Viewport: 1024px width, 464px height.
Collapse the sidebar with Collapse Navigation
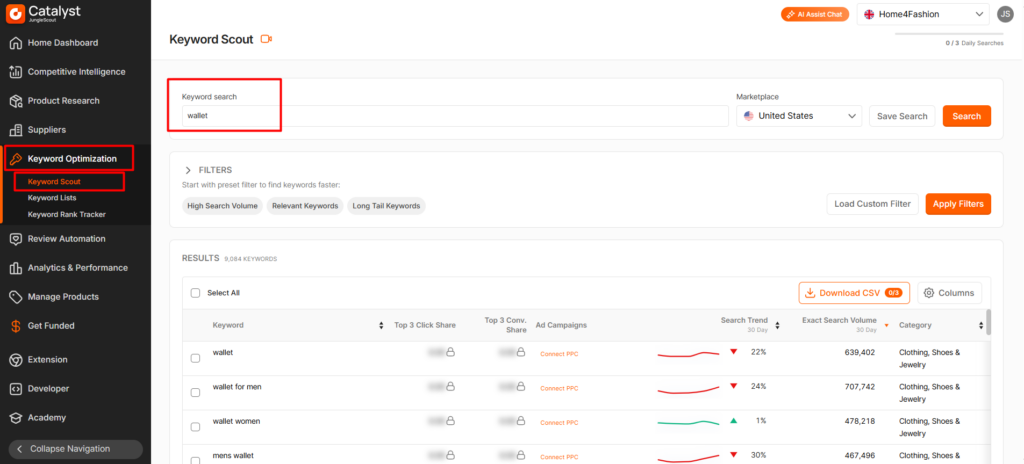point(76,449)
